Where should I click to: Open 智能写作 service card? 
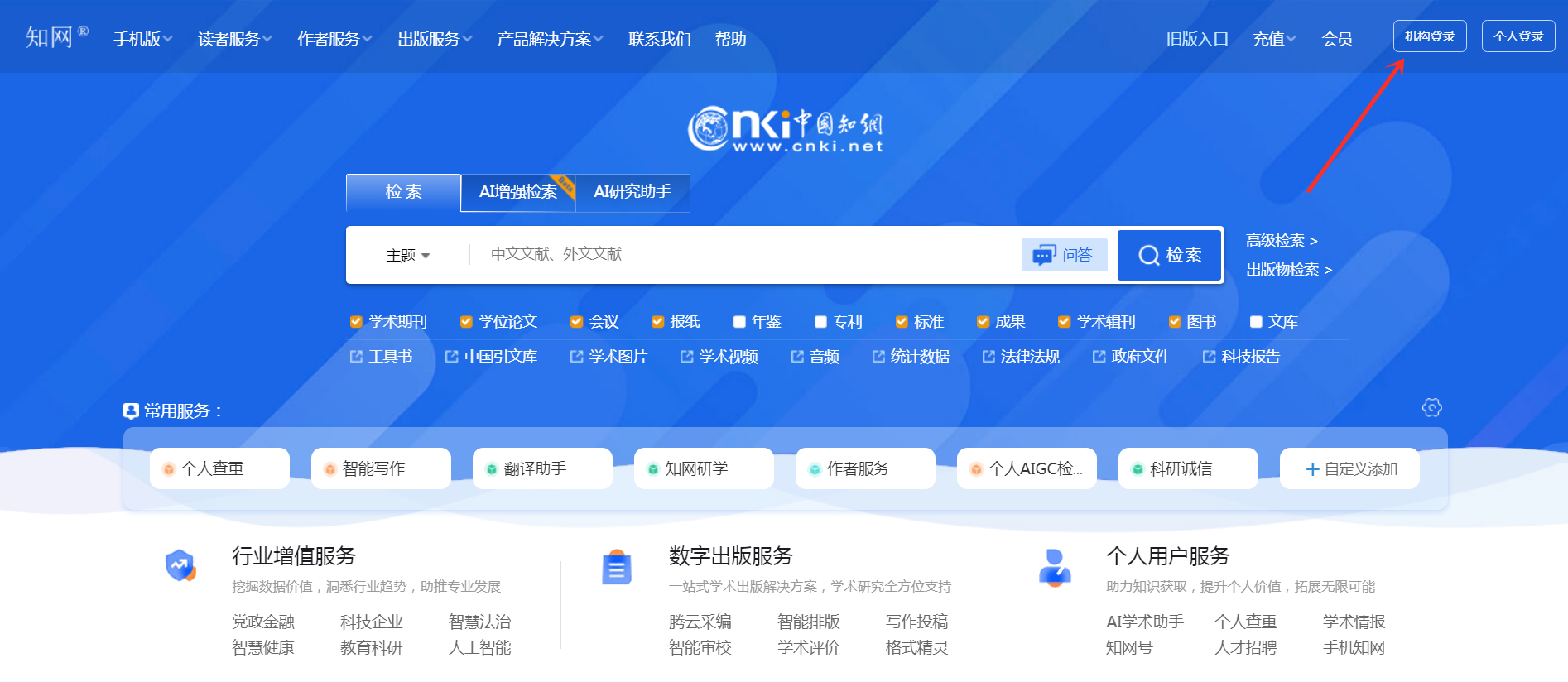[x=381, y=468]
